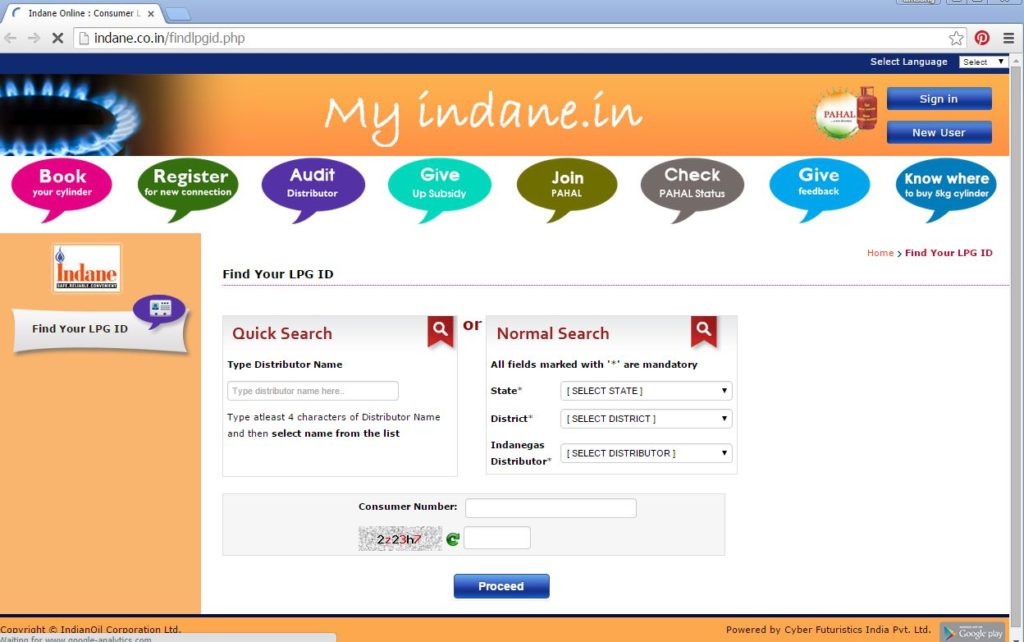The height and width of the screenshot is (642, 1024).
Task: Click the Proceed button
Action: pos(502,586)
